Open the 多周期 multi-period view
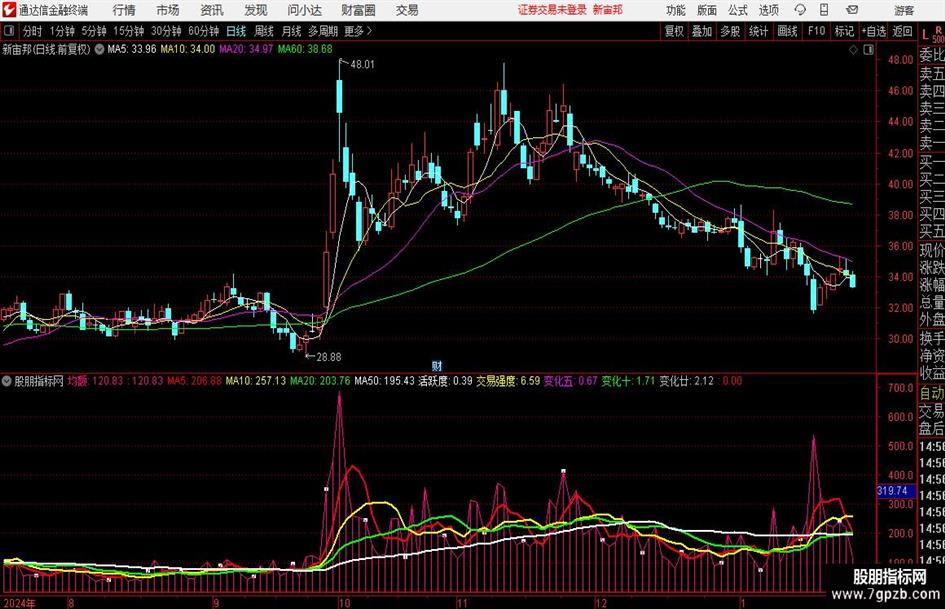The image size is (945, 609). click(323, 31)
